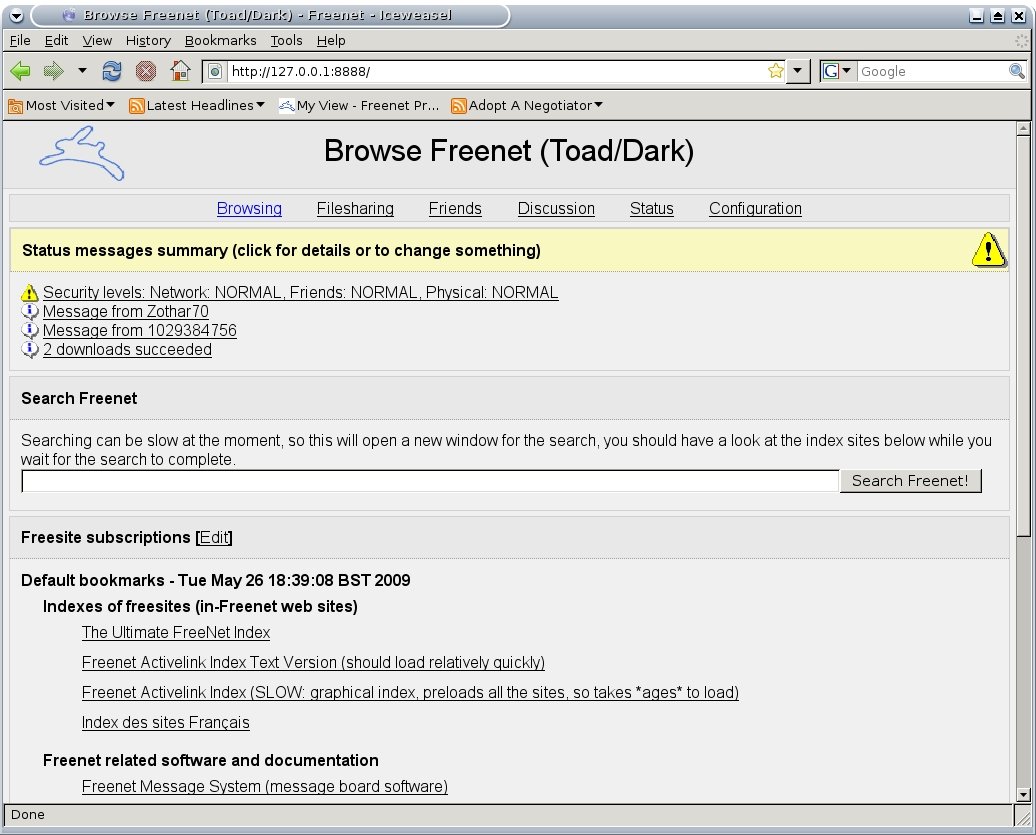Click the Search Freenet! button
The image size is (1036, 835).
910,481
